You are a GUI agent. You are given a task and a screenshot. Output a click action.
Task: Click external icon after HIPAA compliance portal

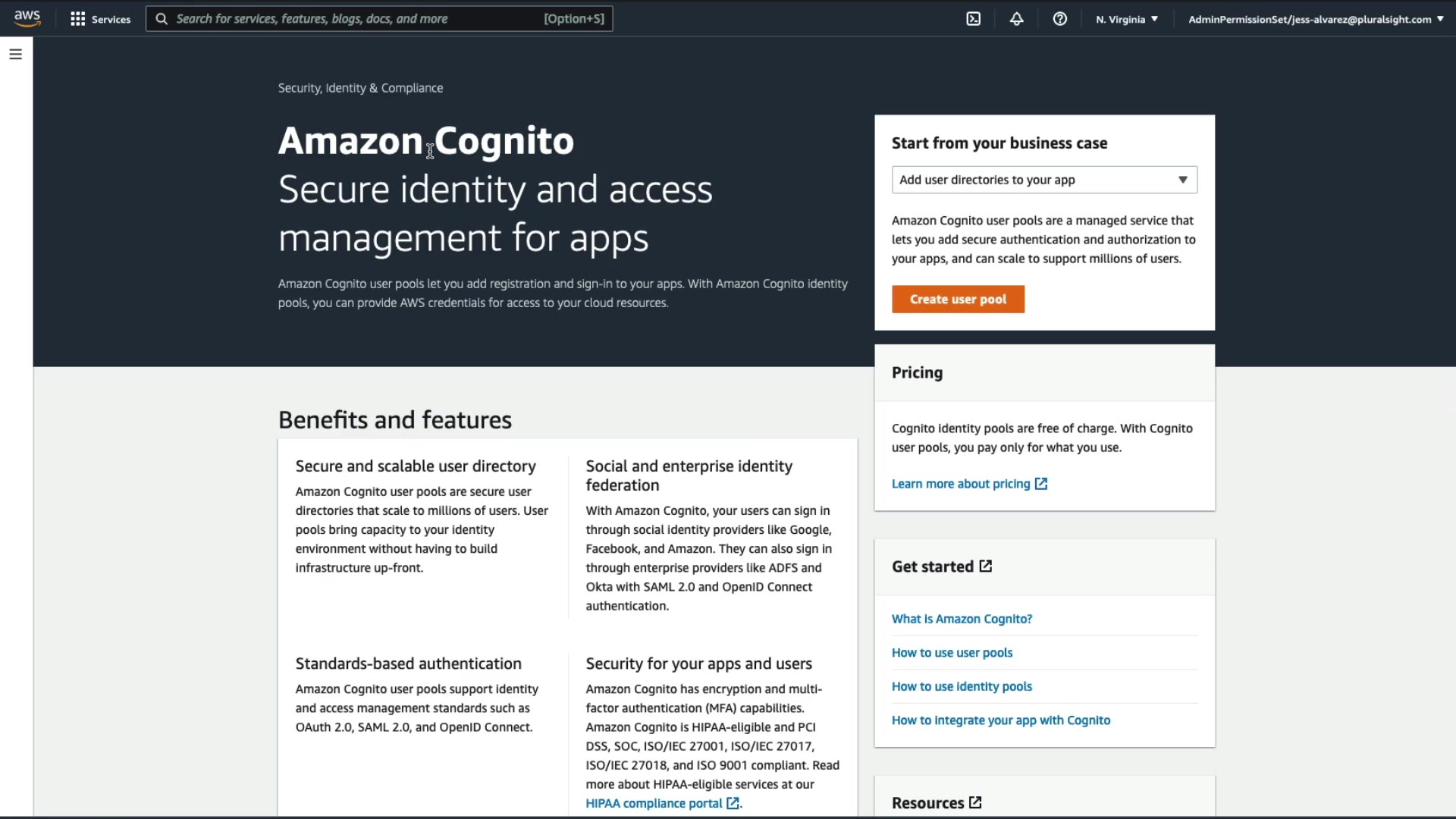tap(733, 803)
